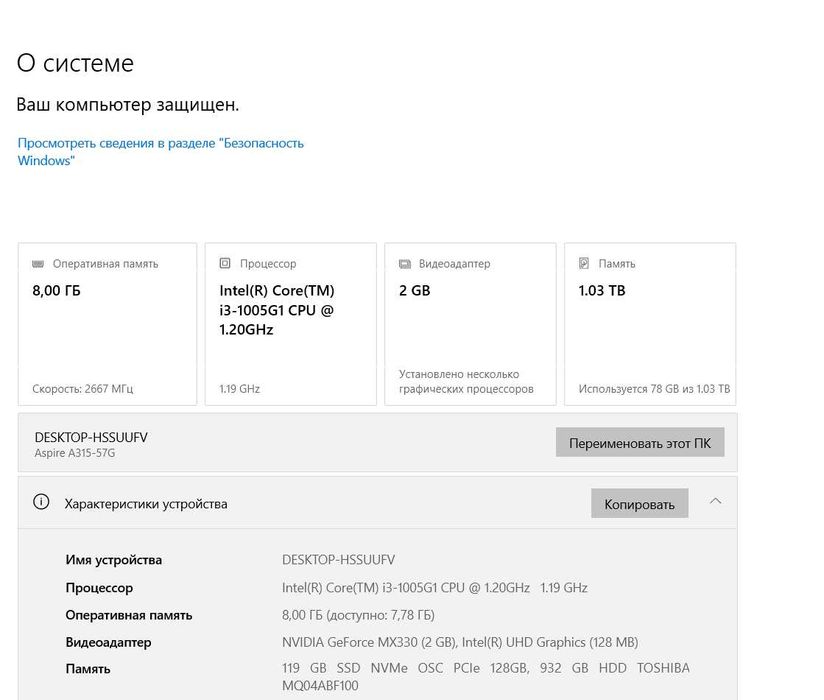Click the RAM icon in Оперативная память card

[38, 264]
